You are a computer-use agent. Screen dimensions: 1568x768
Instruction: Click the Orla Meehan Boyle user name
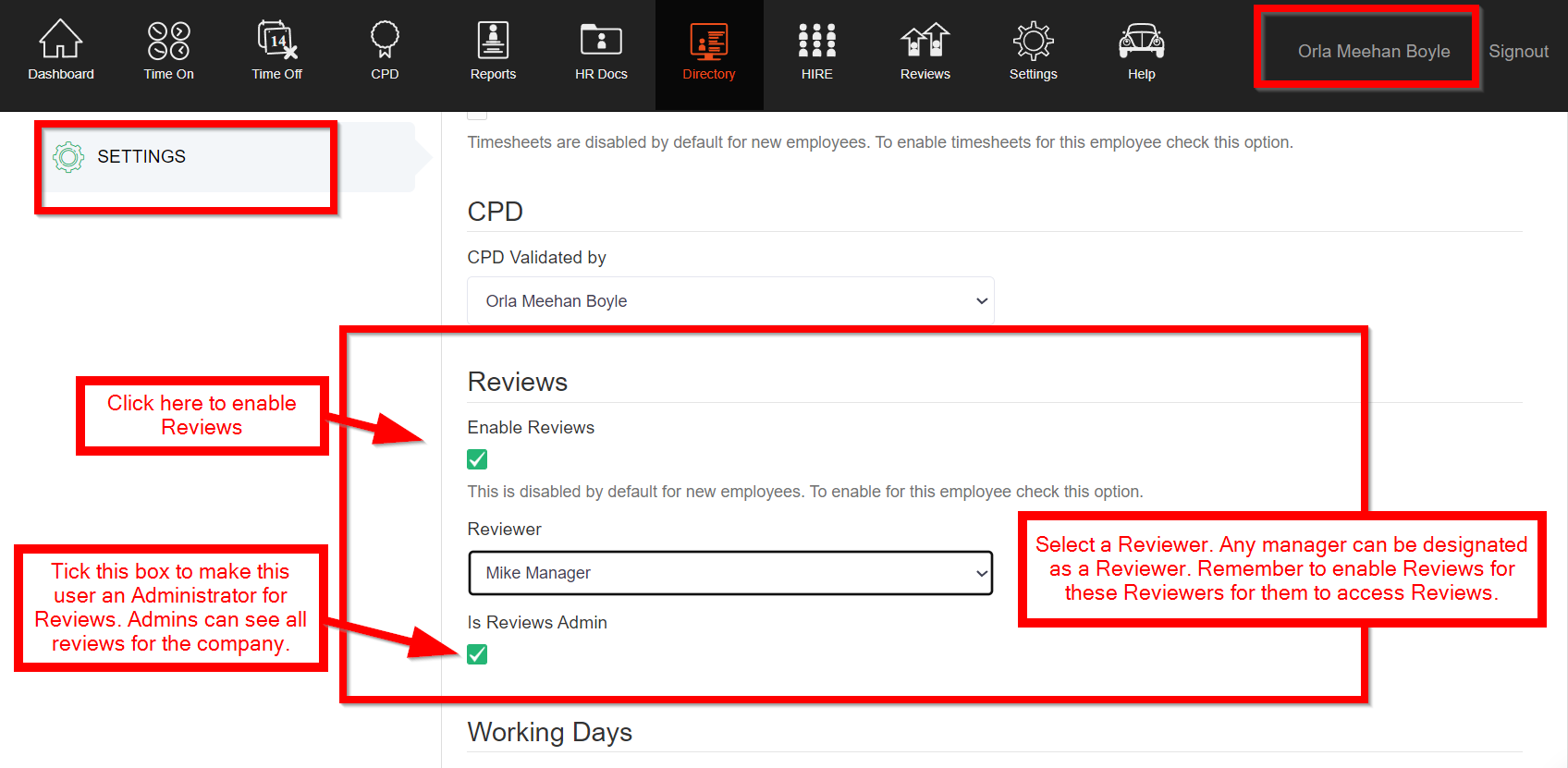1373,52
